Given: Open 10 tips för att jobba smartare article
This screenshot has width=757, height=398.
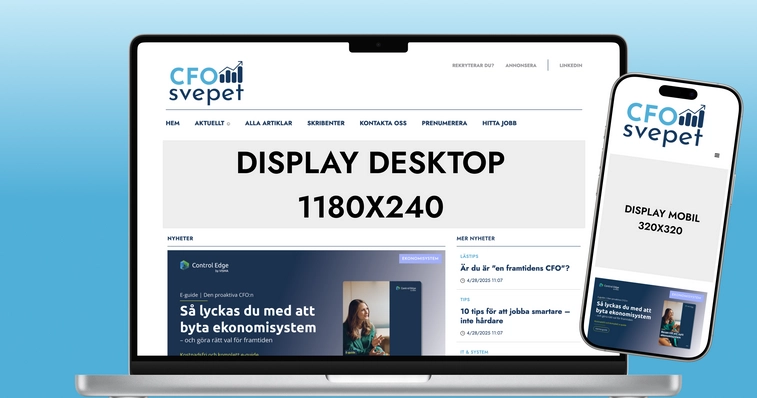Looking at the screenshot, I should tap(515, 316).
